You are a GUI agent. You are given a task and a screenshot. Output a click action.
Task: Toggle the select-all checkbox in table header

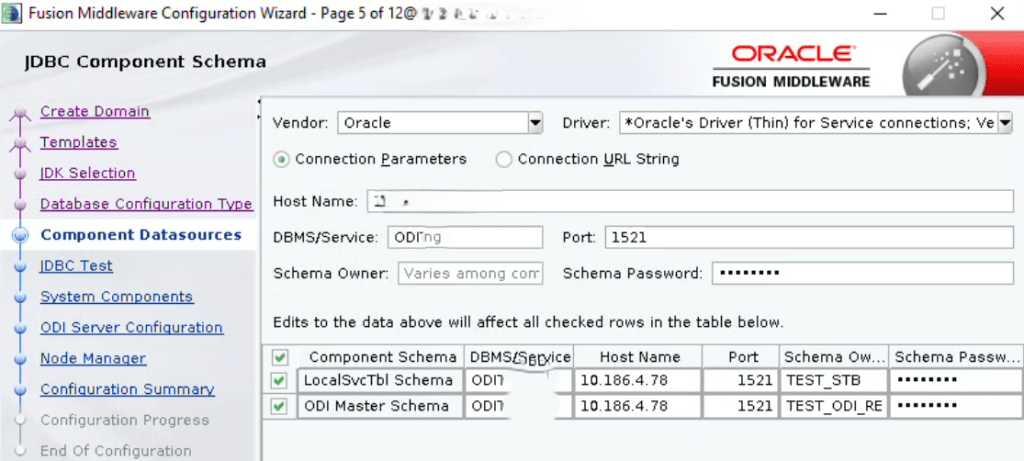[279, 357]
